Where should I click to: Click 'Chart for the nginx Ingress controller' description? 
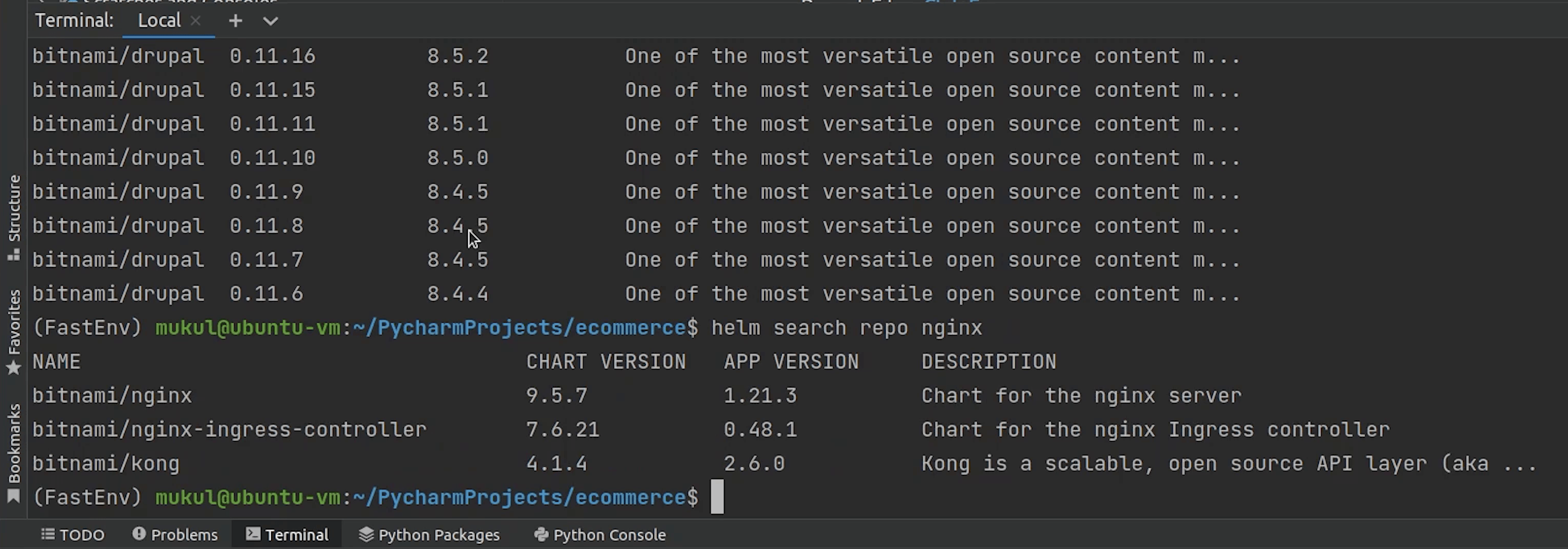pyautogui.click(x=1156, y=430)
